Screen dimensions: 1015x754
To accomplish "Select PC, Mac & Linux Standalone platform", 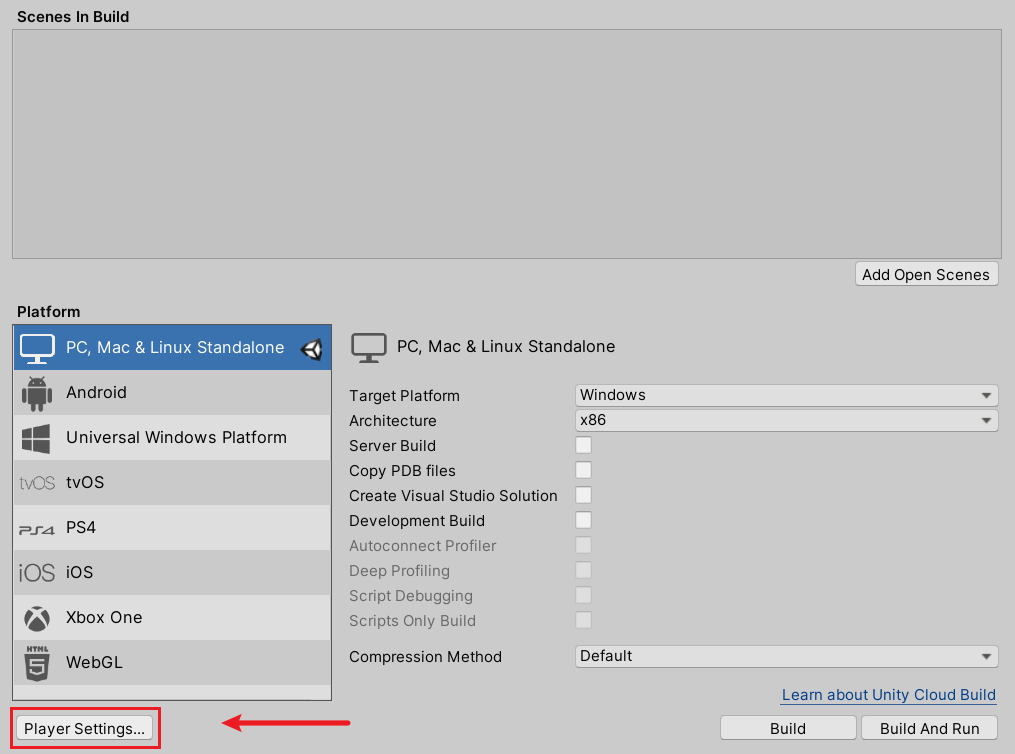I will pos(172,348).
